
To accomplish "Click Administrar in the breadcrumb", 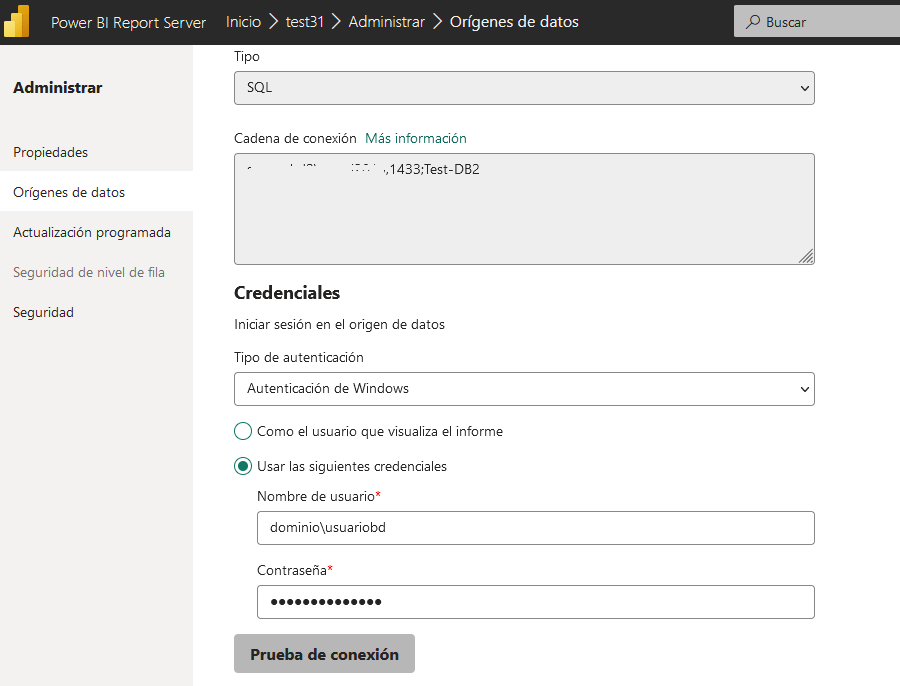I will tap(386, 22).
